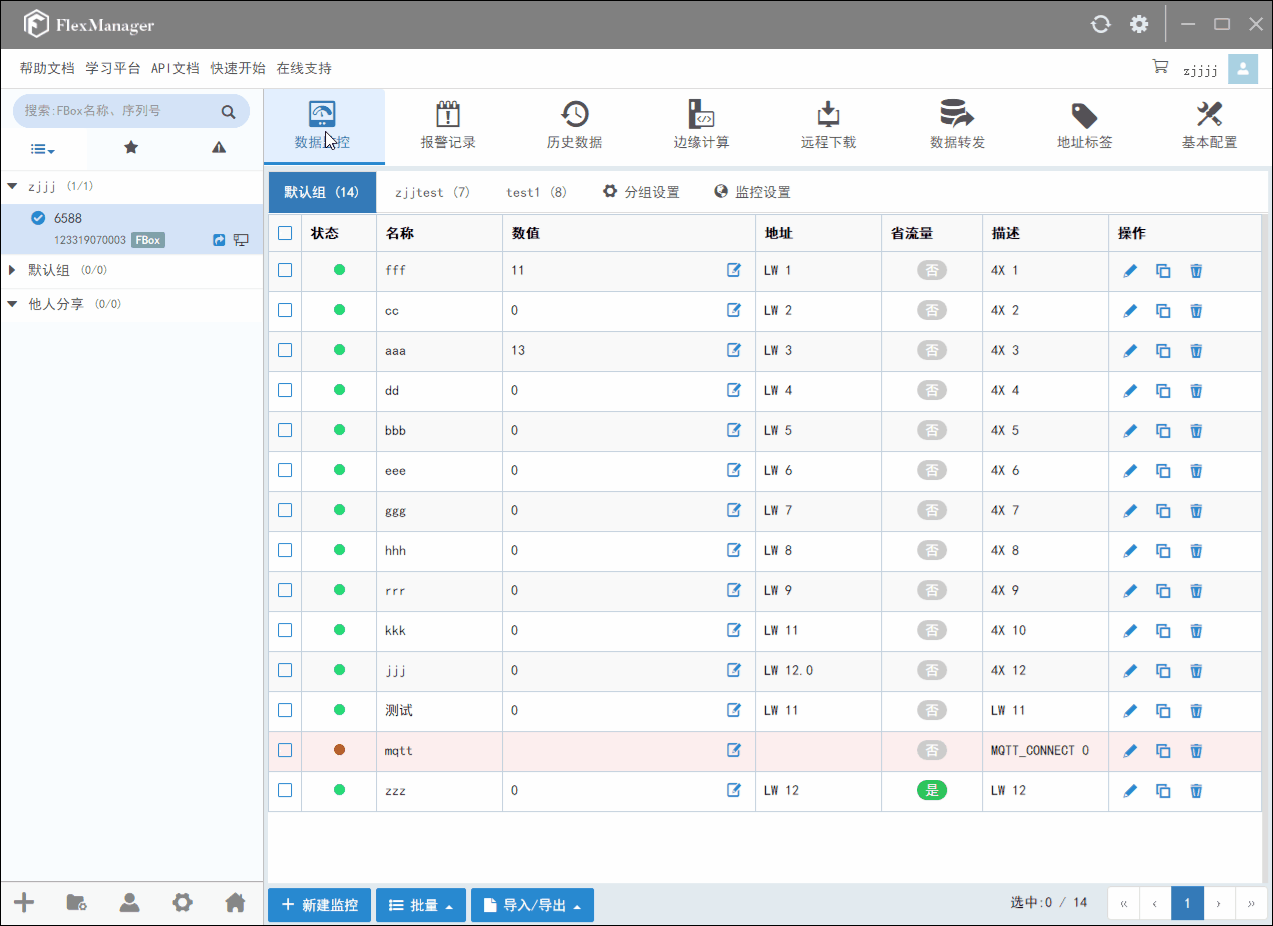Image resolution: width=1273 pixels, height=926 pixels.
Task: Toggle 省流量 switch for row zzz
Action: coord(932,791)
